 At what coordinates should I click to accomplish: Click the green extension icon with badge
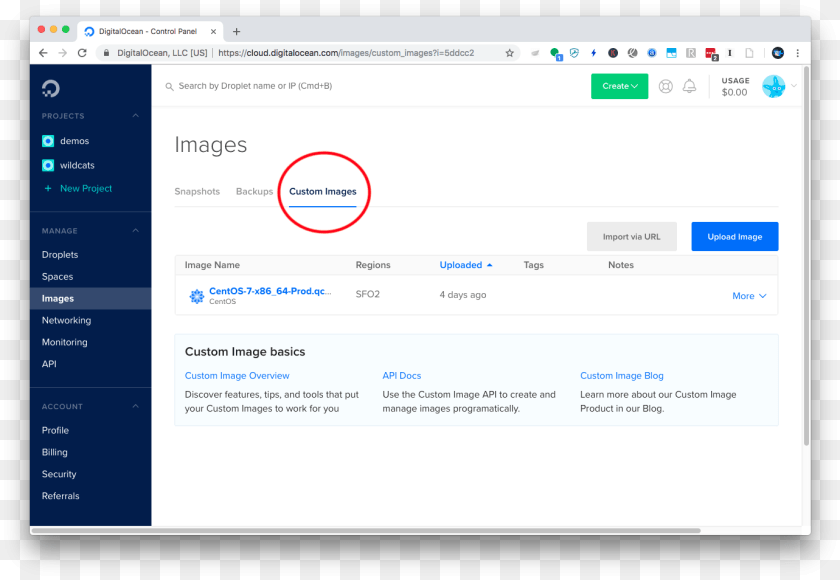pos(556,54)
